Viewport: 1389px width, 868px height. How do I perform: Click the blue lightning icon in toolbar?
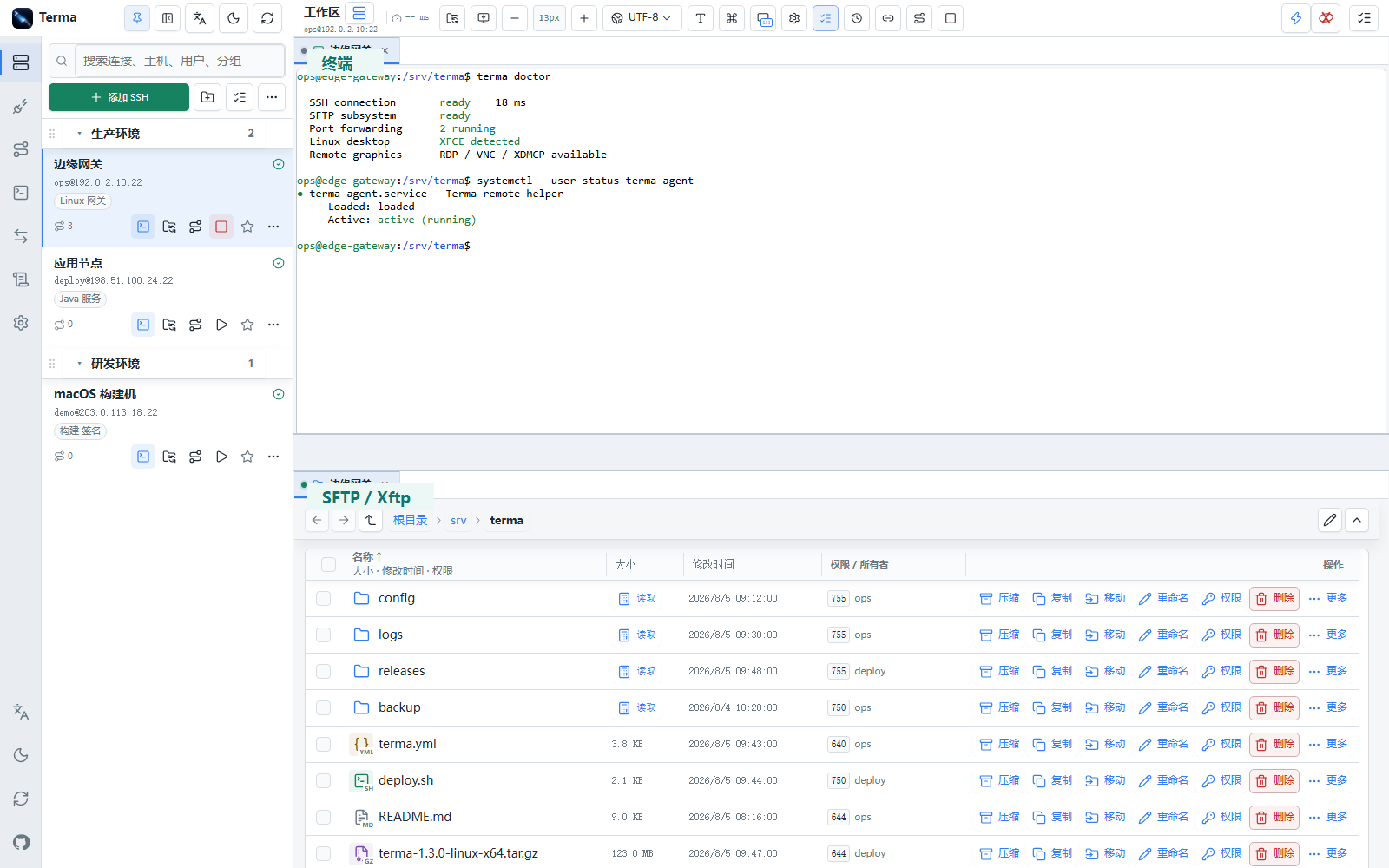coord(1296,18)
